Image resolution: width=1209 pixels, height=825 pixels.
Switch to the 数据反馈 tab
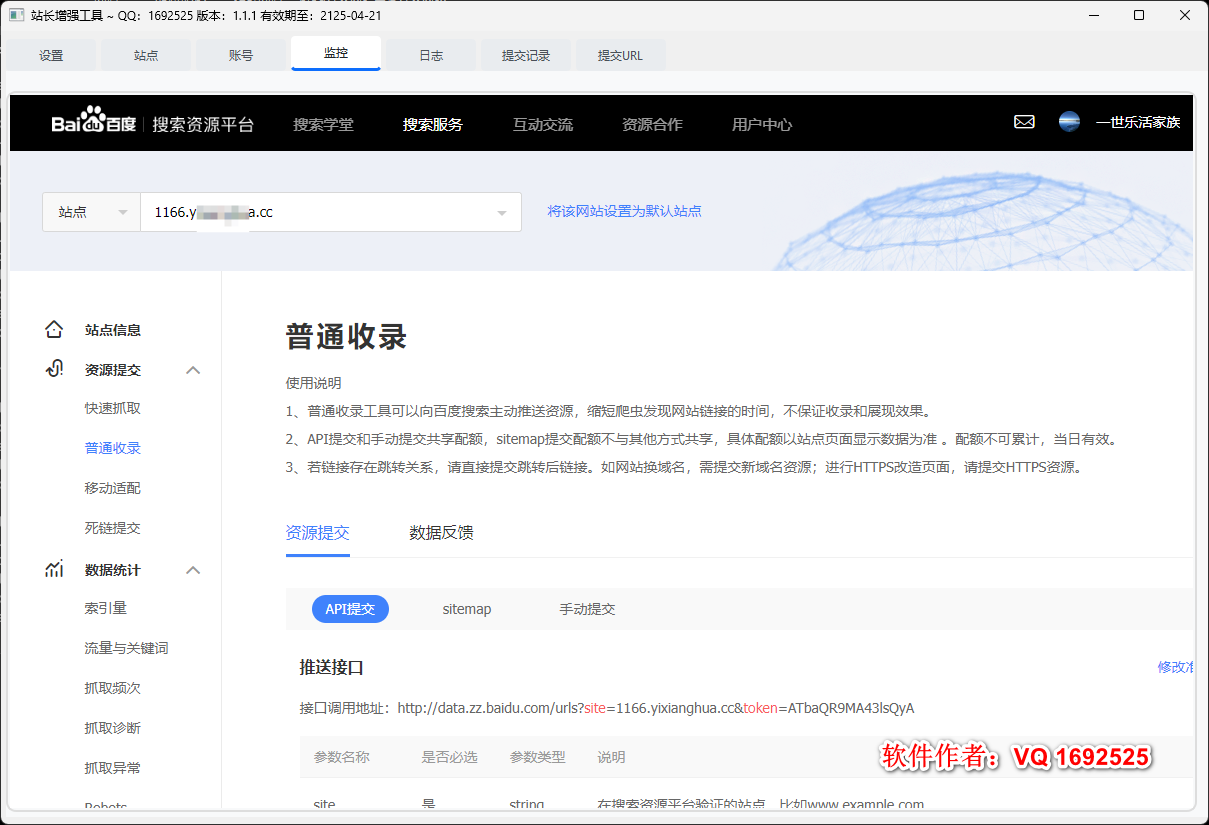coord(441,533)
